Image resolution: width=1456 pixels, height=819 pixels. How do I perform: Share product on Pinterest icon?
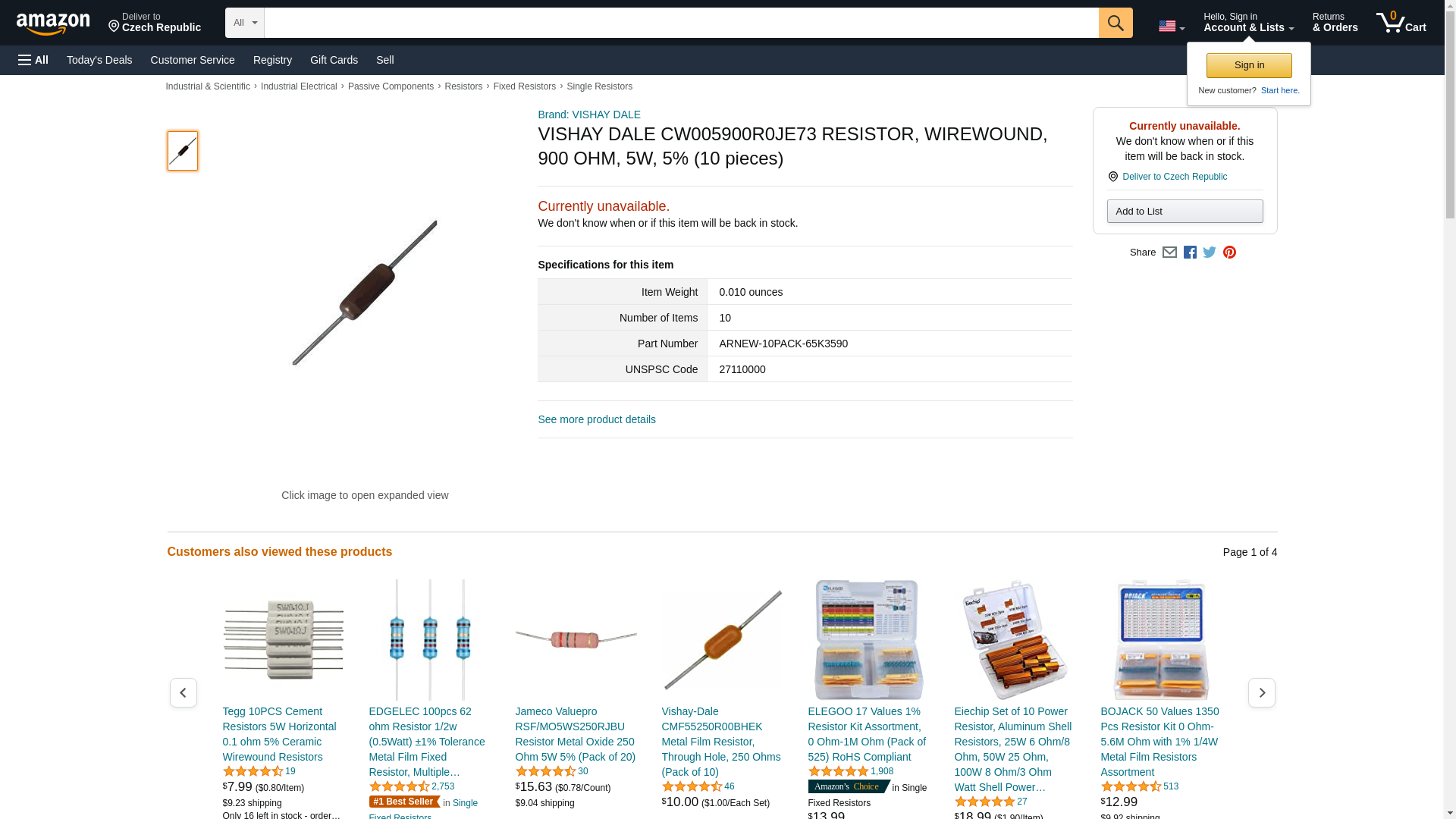pos(1229,253)
